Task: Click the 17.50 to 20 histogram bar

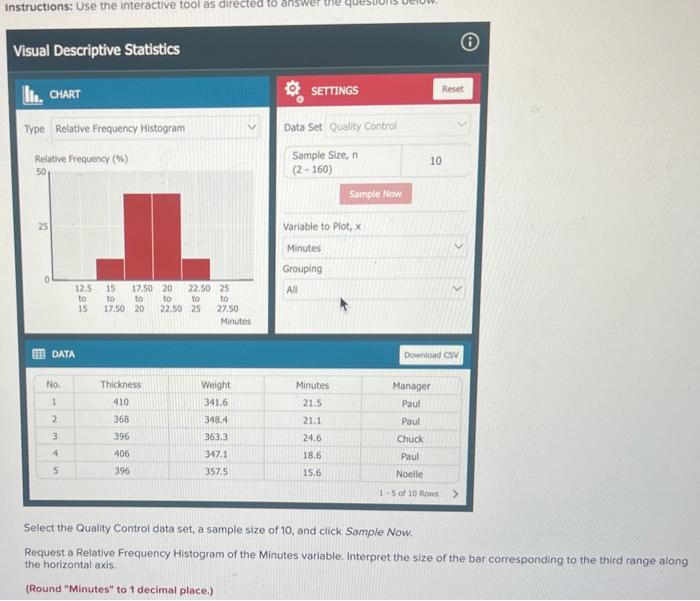Action: pyautogui.click(x=138, y=237)
